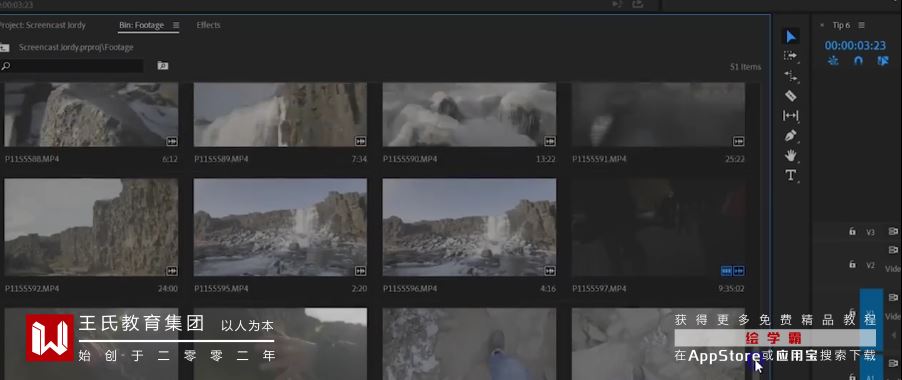Image resolution: width=902 pixels, height=380 pixels.
Task: Select the Razor tool
Action: [790, 95]
